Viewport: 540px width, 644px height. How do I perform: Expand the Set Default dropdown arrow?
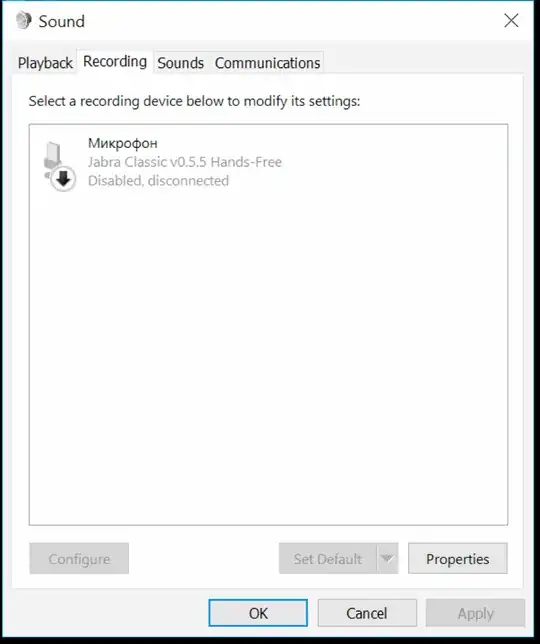point(387,559)
